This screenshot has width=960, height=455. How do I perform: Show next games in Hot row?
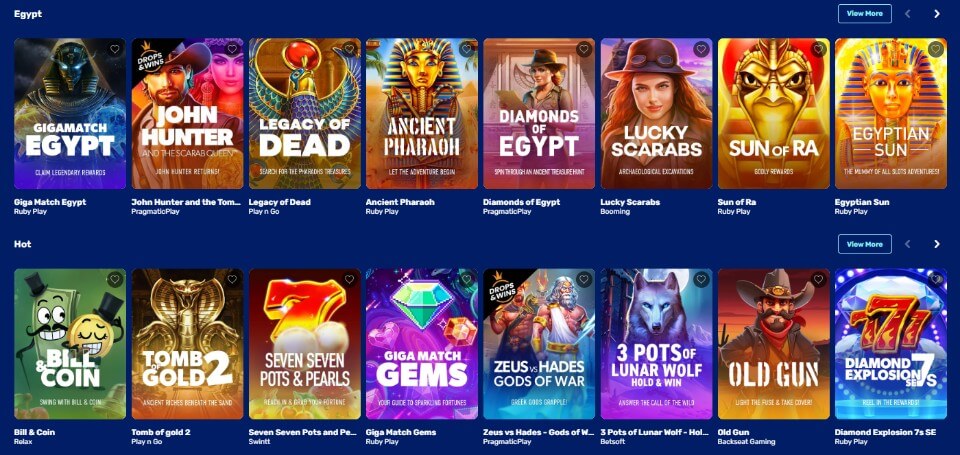[937, 244]
